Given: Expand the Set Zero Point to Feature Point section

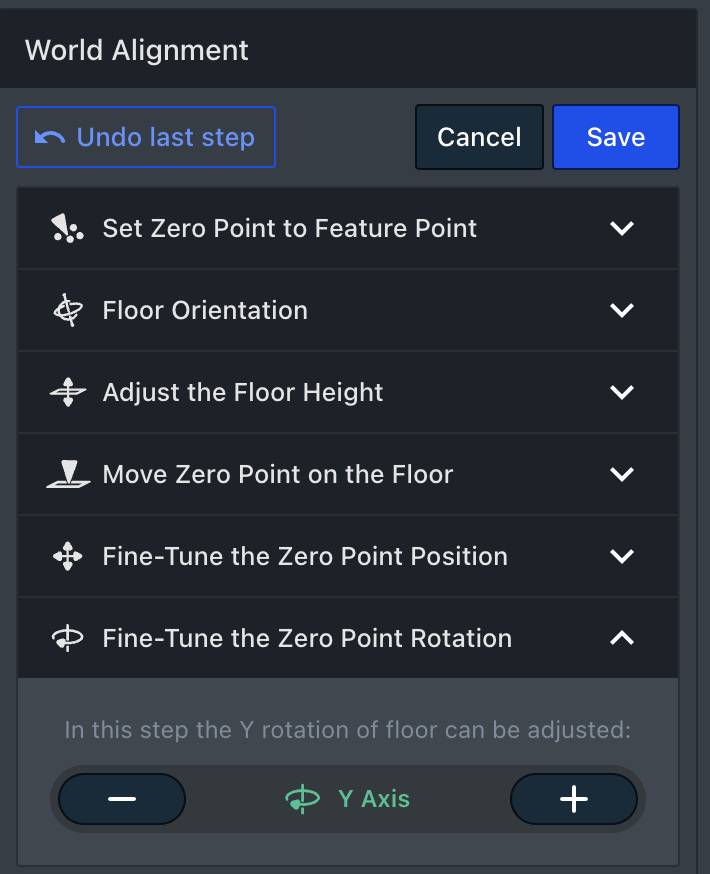Looking at the screenshot, I should point(622,229).
